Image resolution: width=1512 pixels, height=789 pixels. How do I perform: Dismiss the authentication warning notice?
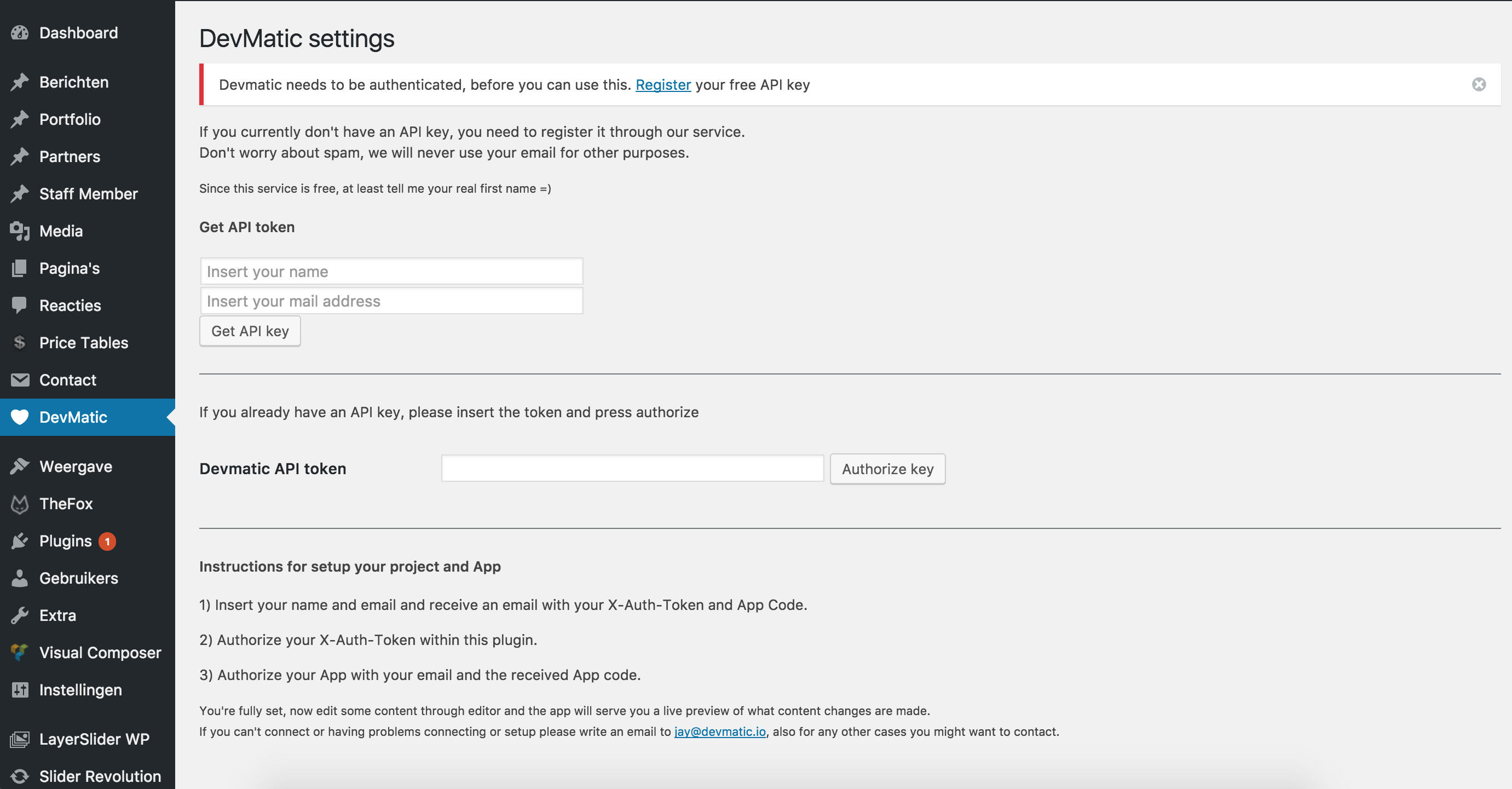click(1479, 84)
